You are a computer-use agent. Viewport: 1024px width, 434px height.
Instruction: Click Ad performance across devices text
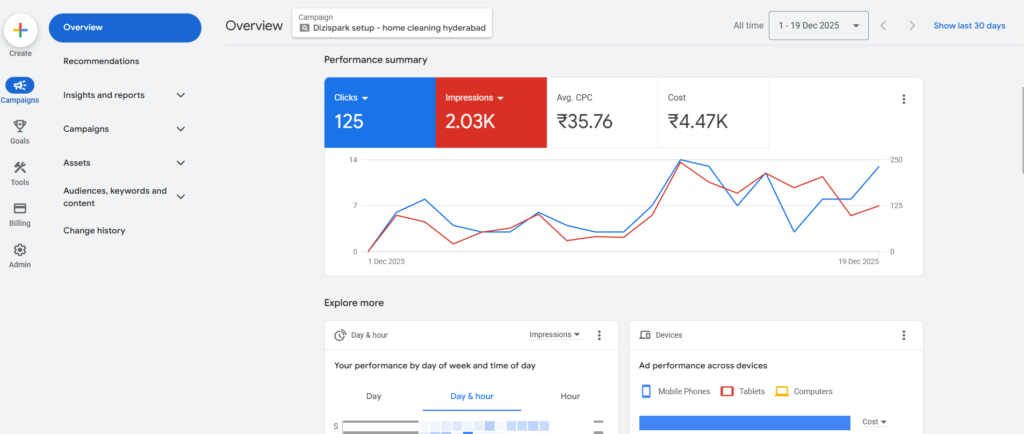click(x=703, y=365)
